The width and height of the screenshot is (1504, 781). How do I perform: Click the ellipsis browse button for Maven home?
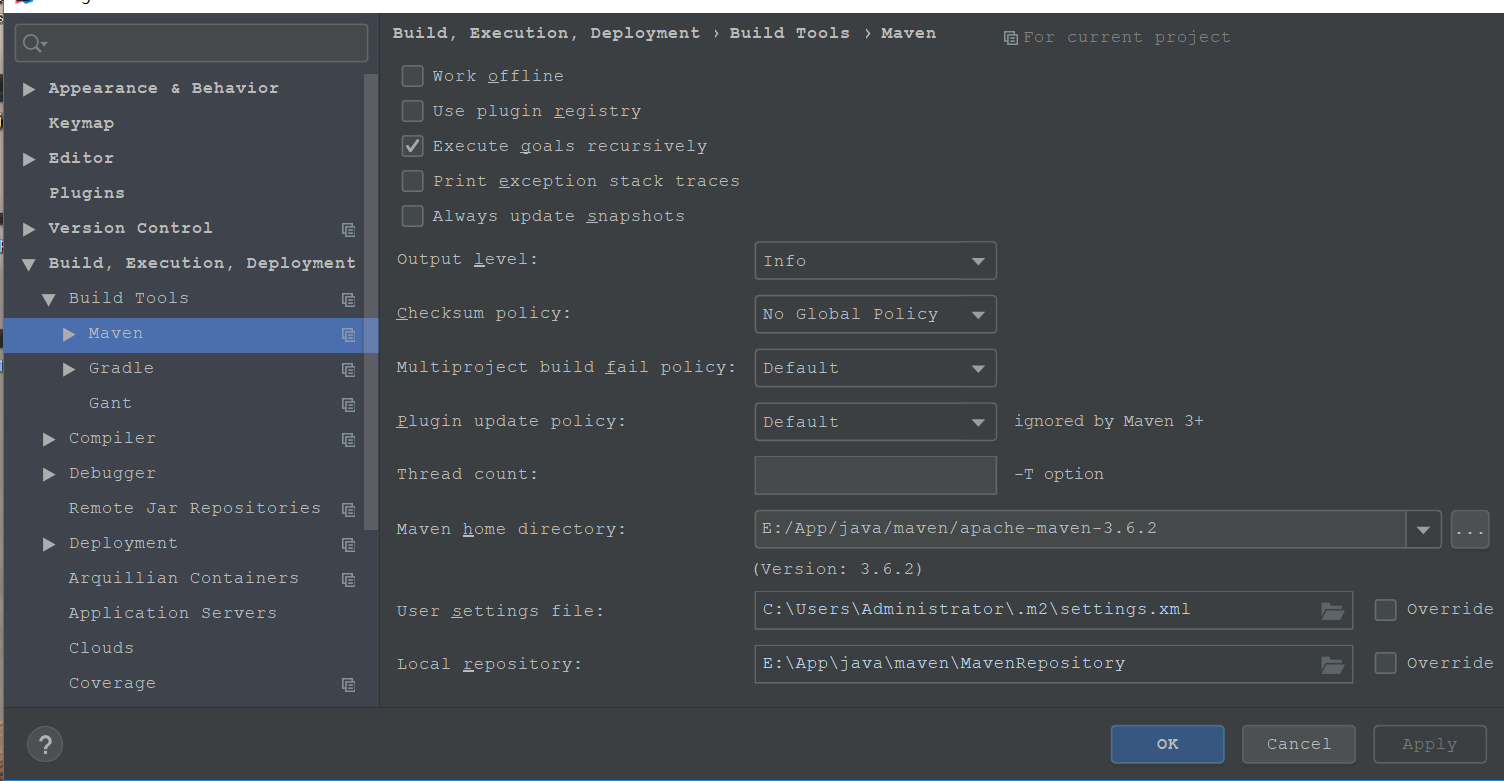(1470, 530)
